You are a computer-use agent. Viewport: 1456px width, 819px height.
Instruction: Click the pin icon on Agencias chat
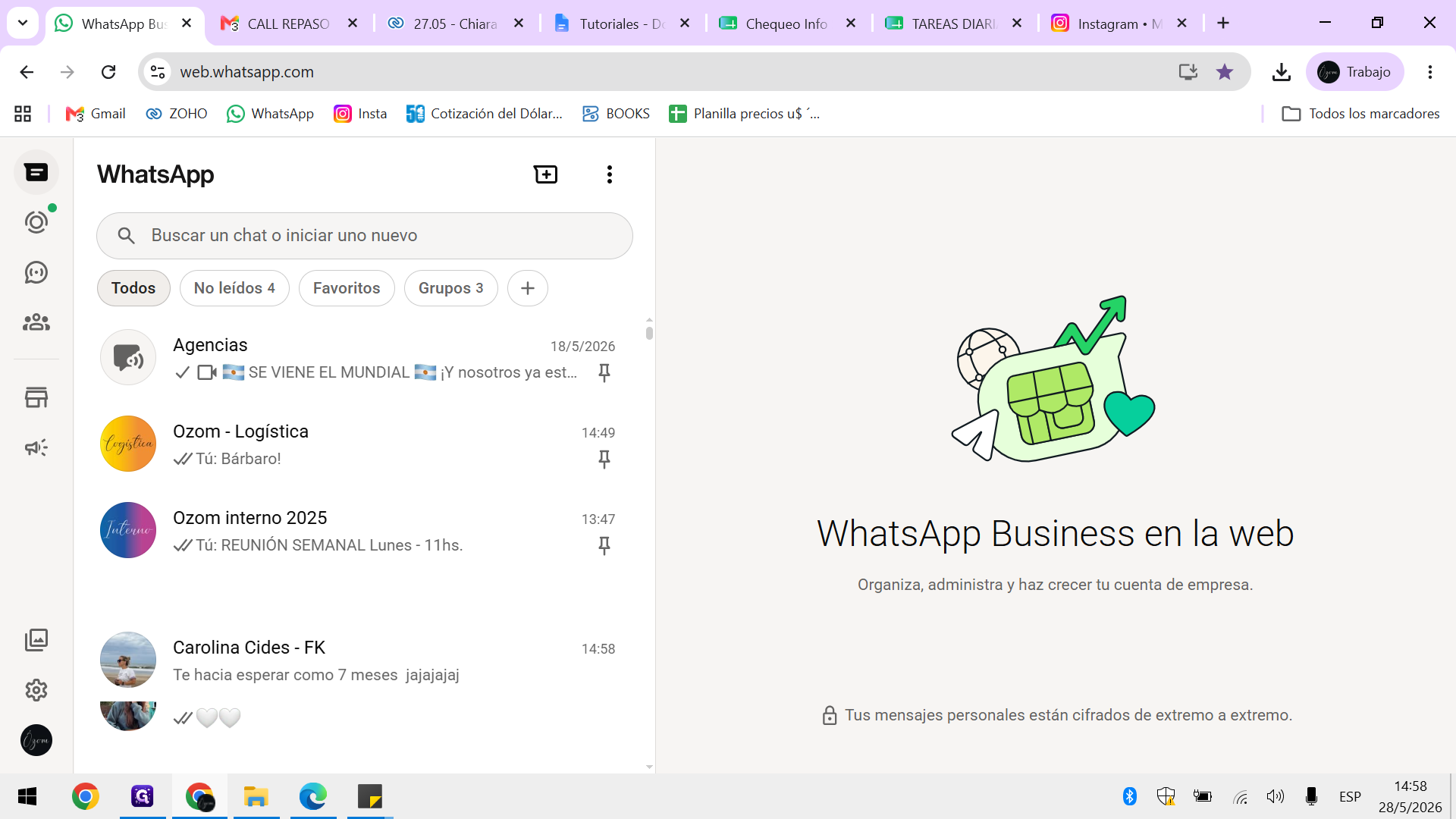[x=604, y=372]
